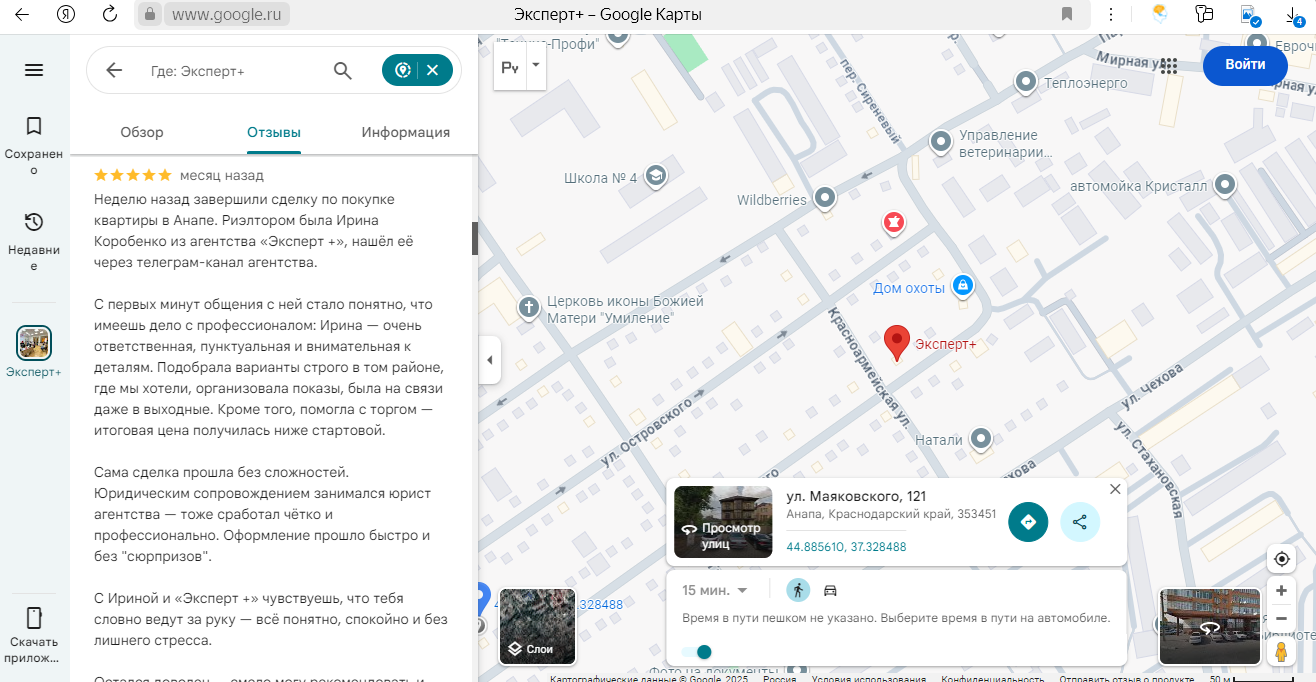1316x682 pixels.
Task: Click the Россия footer link
Action: (781, 678)
